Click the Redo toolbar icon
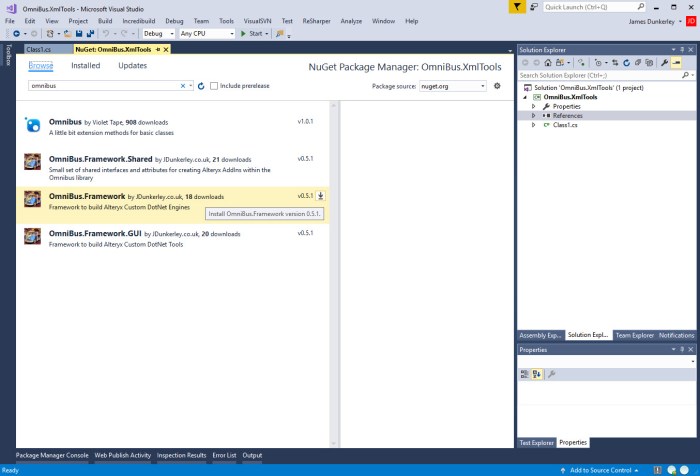 (x=124, y=33)
